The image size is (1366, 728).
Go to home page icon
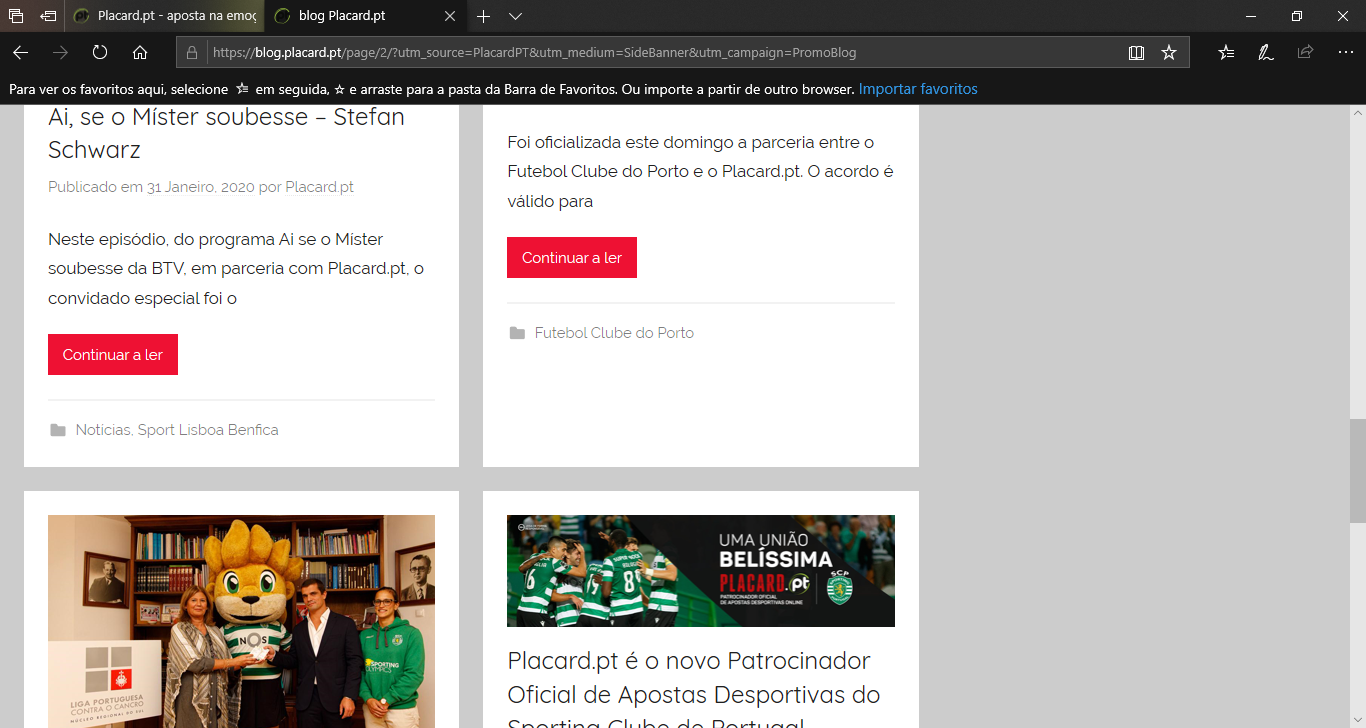click(140, 52)
